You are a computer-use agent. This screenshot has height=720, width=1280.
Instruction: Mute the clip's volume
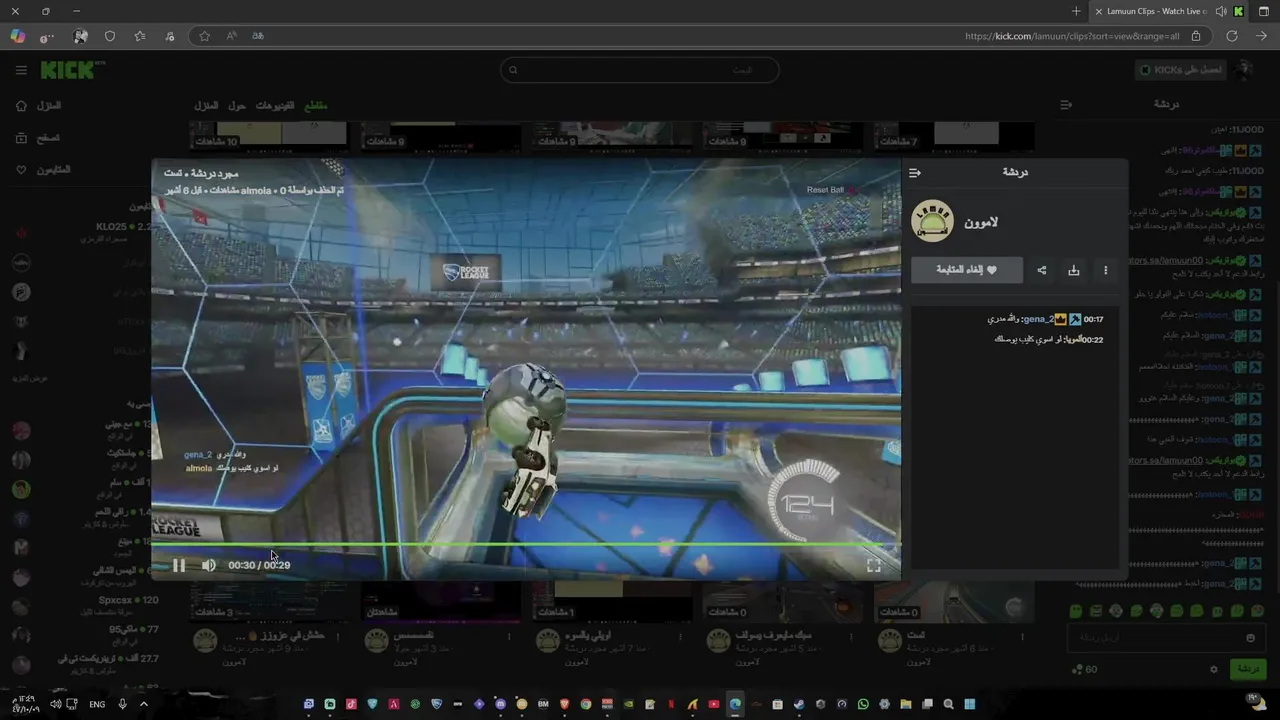click(209, 565)
